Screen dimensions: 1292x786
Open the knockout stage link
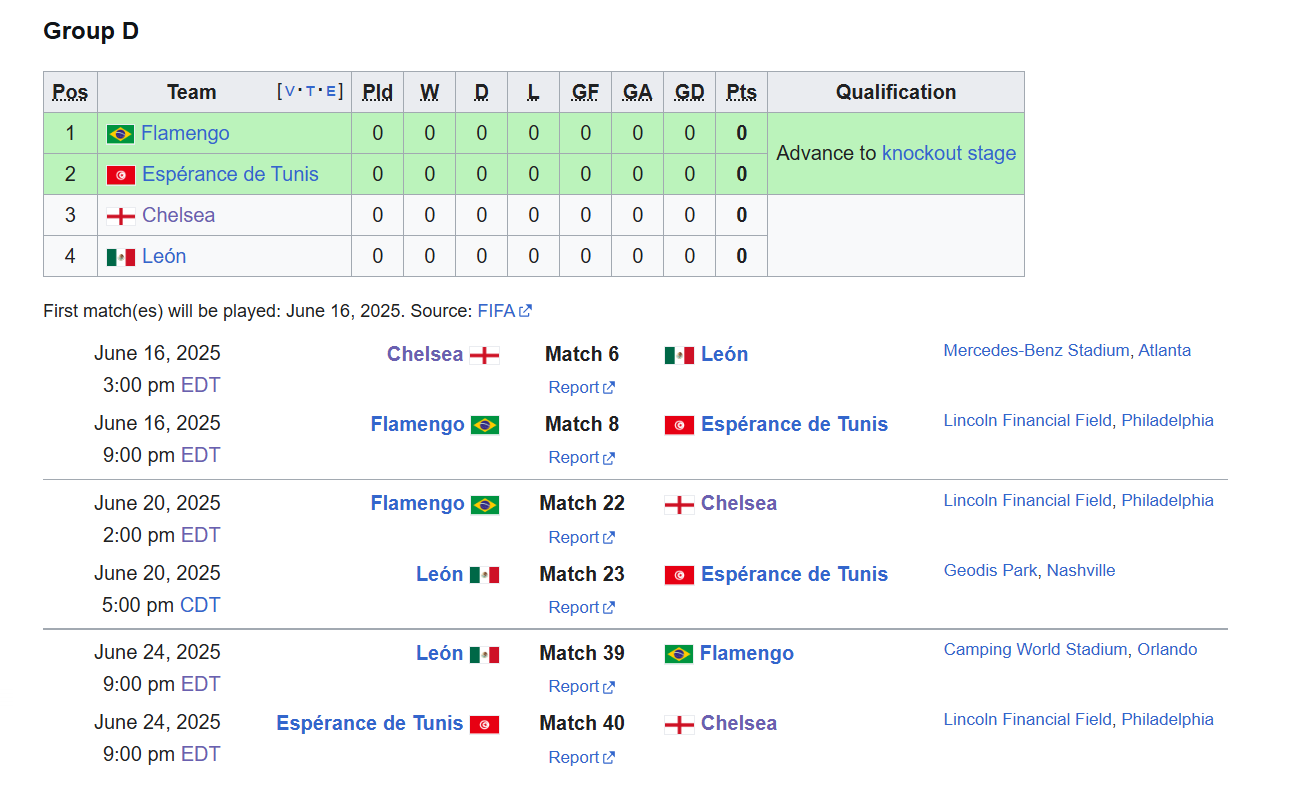[948, 153]
